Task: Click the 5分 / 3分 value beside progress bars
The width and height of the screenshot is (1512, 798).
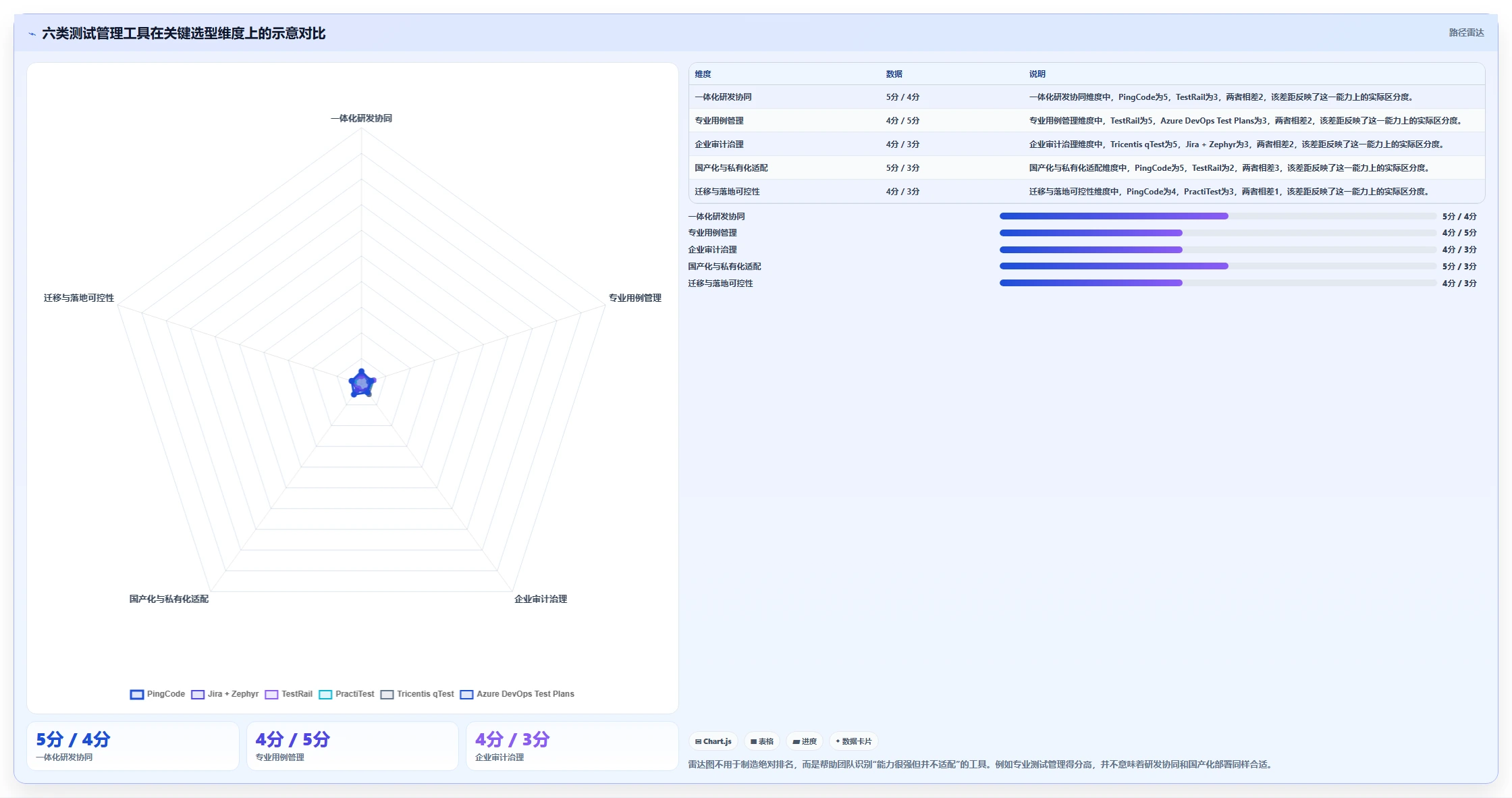Action: (x=1459, y=267)
